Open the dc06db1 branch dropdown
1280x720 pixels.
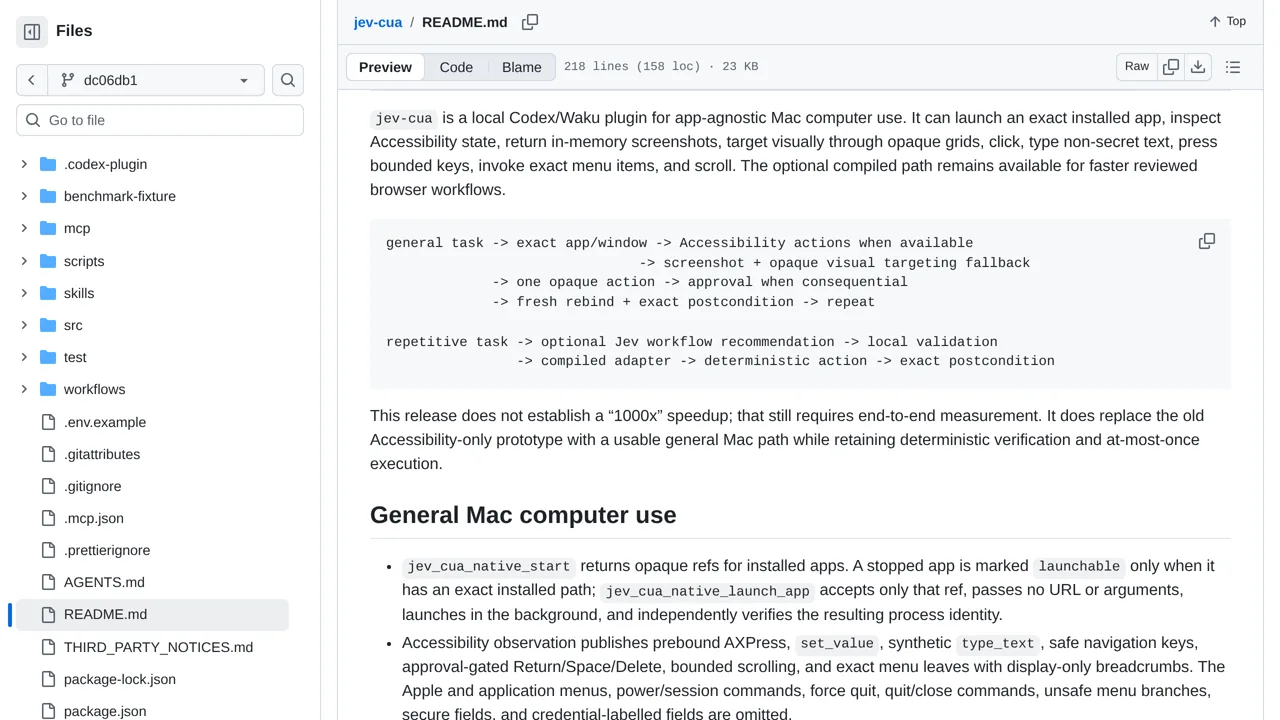(x=155, y=80)
